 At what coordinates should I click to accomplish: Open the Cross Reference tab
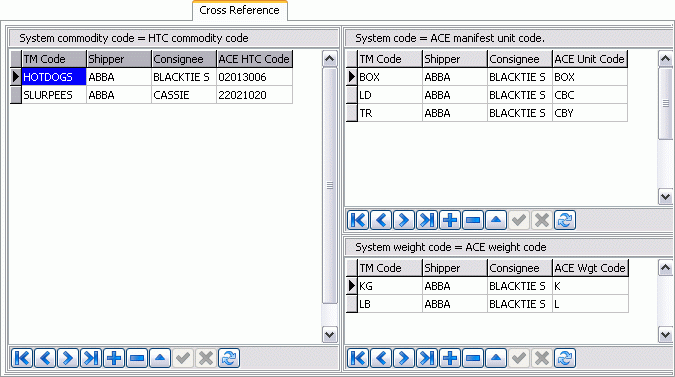[x=239, y=10]
